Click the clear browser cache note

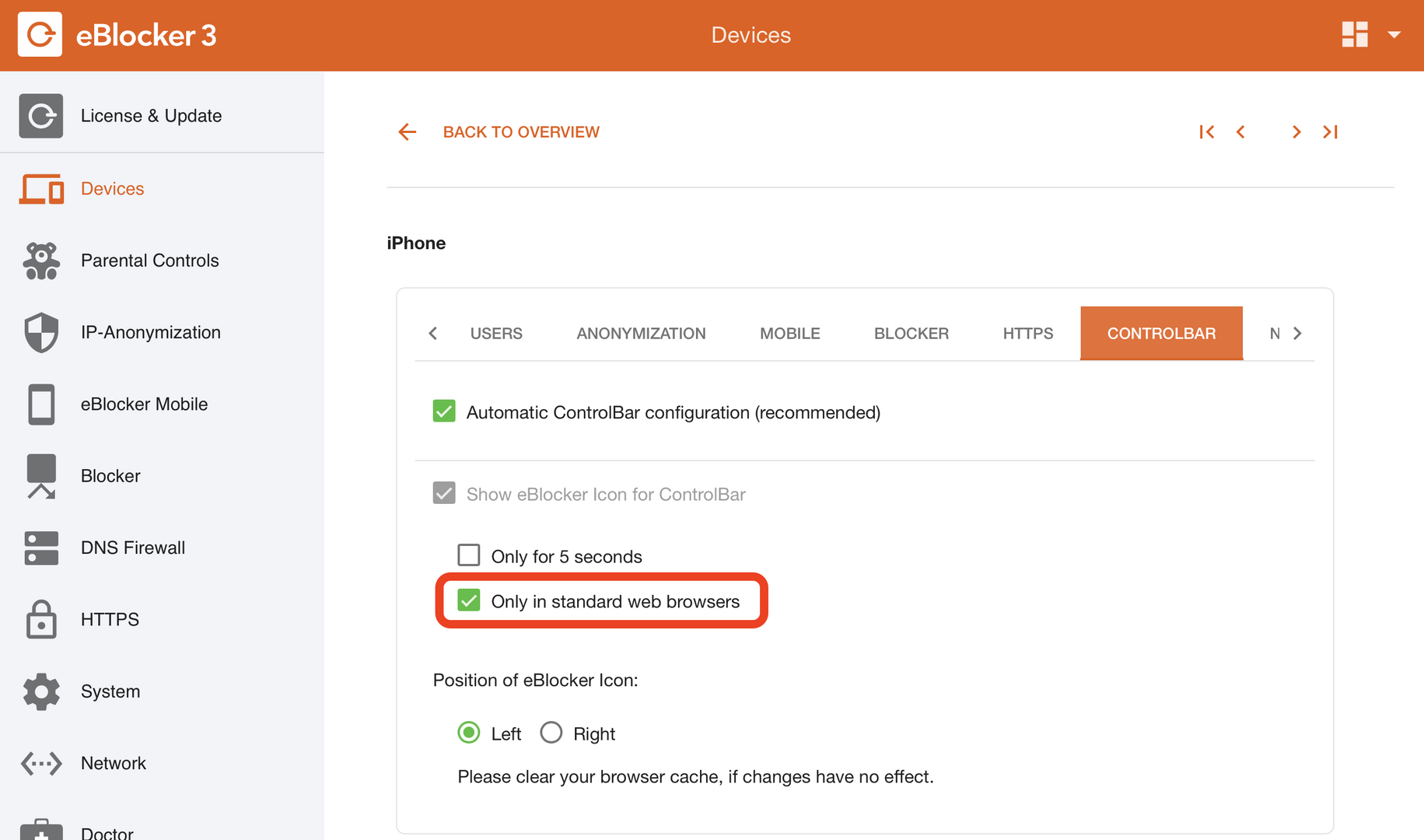(x=695, y=777)
